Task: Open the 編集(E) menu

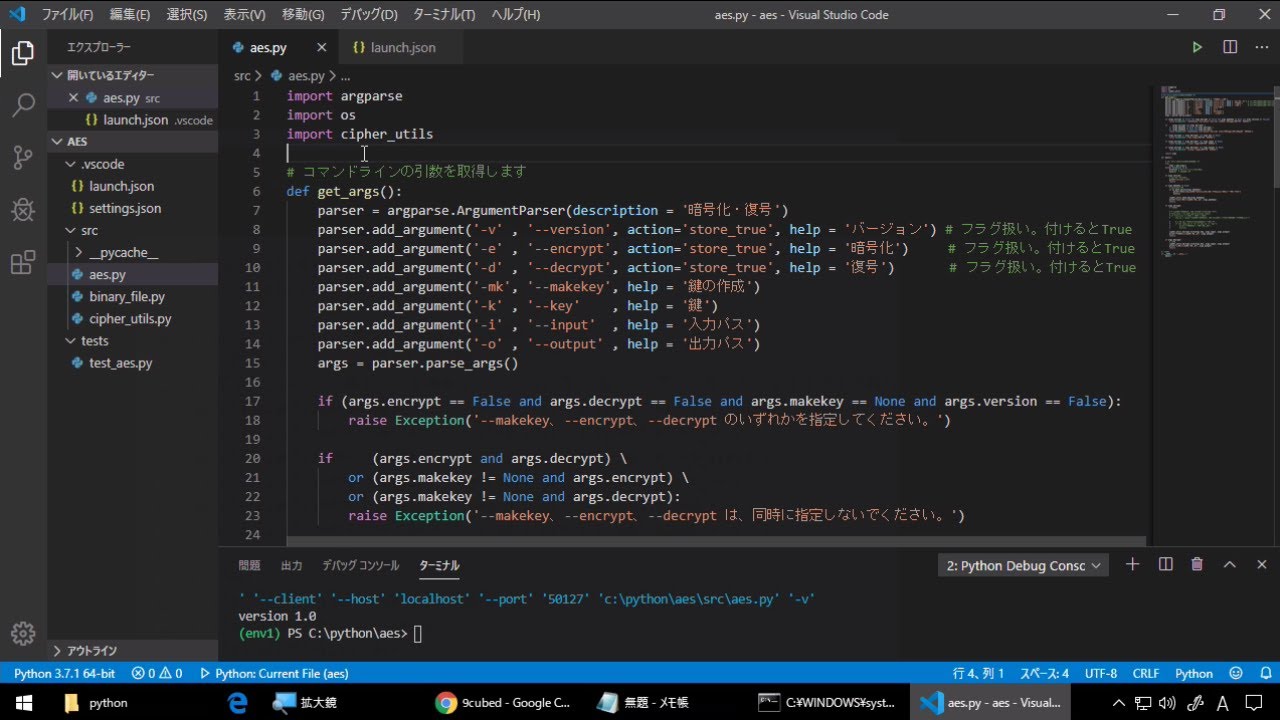Action: 130,15
